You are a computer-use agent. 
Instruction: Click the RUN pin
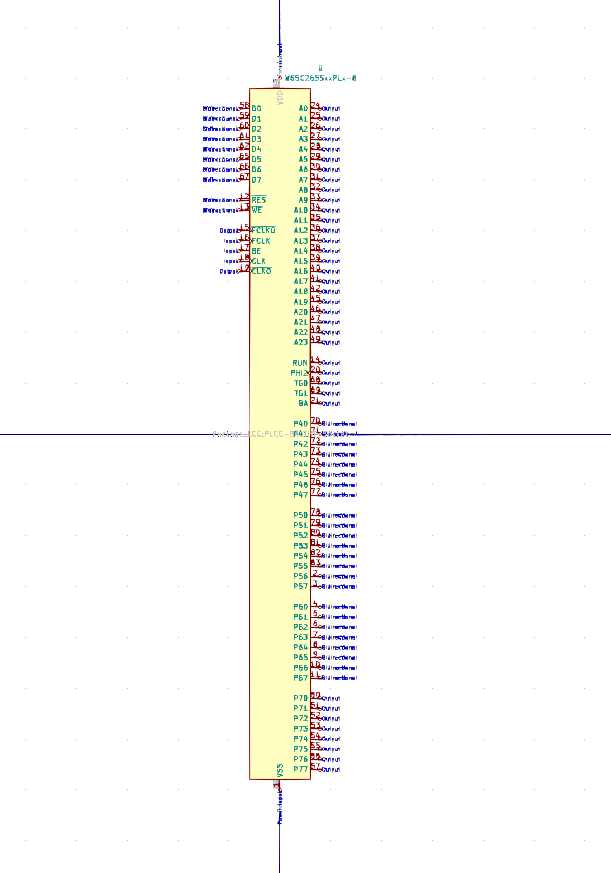[x=300, y=363]
